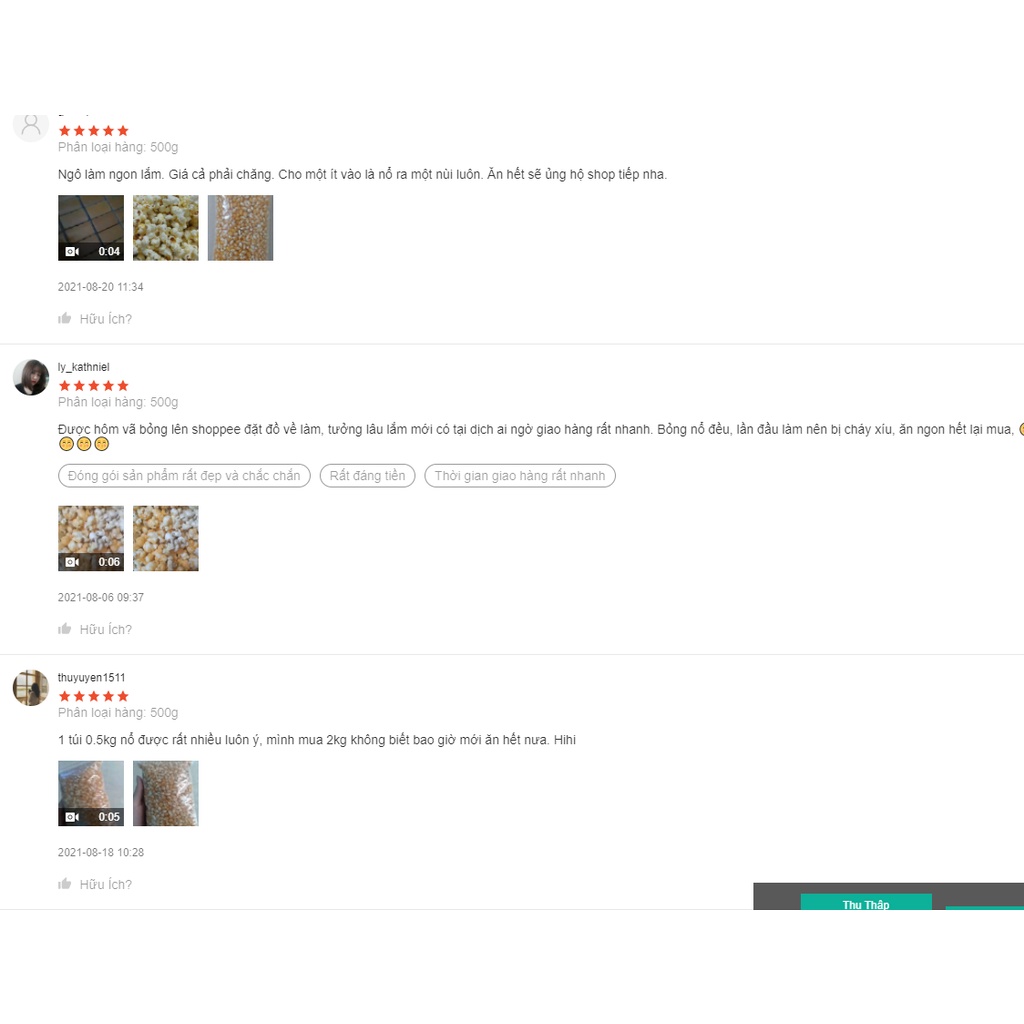The width and height of the screenshot is (1024, 1024).
Task: Click thumbs-up icon under 2021-08-20 review
Action: [64, 319]
